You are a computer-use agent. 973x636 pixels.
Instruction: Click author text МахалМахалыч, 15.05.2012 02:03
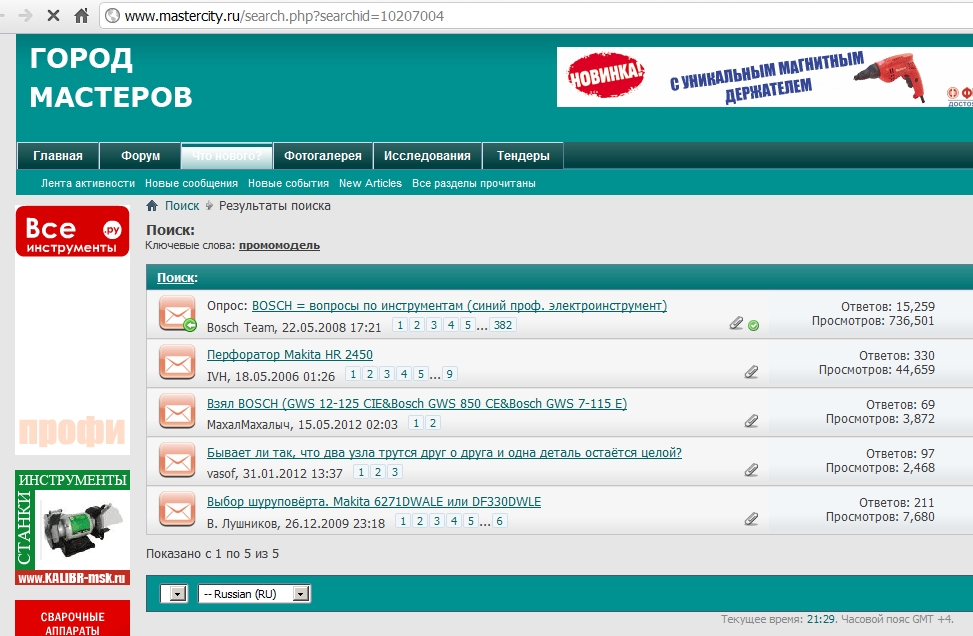coord(302,424)
